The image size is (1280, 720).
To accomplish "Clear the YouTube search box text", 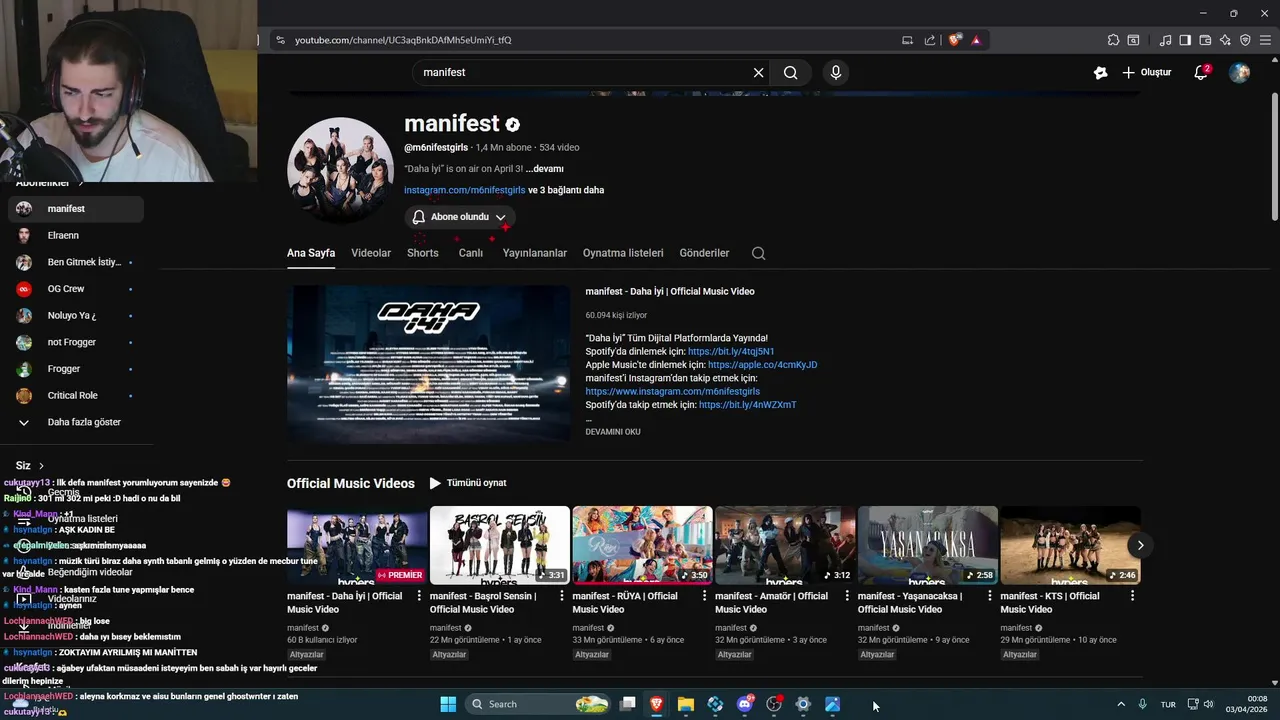I will click(758, 72).
